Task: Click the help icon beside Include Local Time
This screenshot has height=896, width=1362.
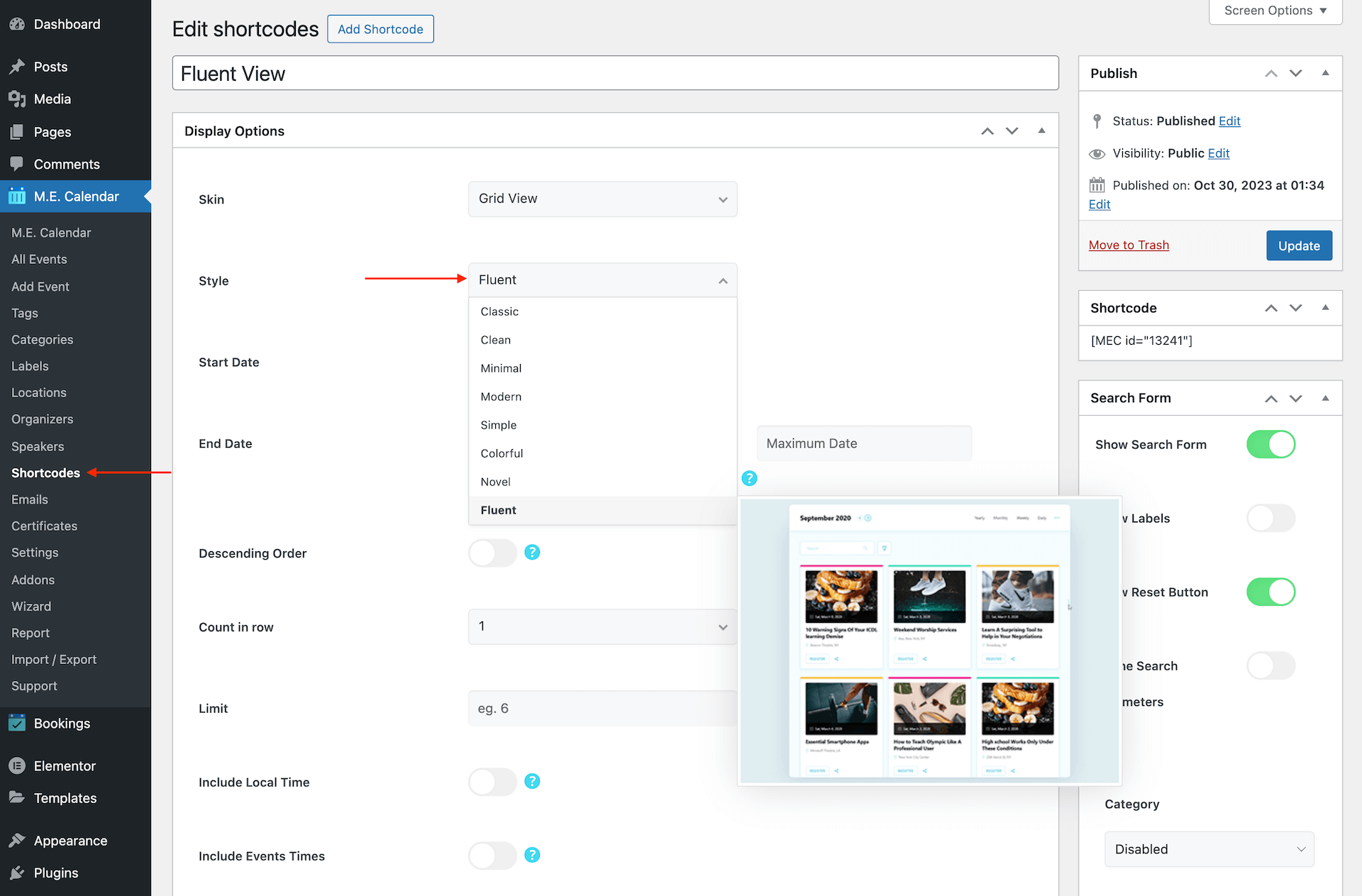Action: click(x=532, y=781)
